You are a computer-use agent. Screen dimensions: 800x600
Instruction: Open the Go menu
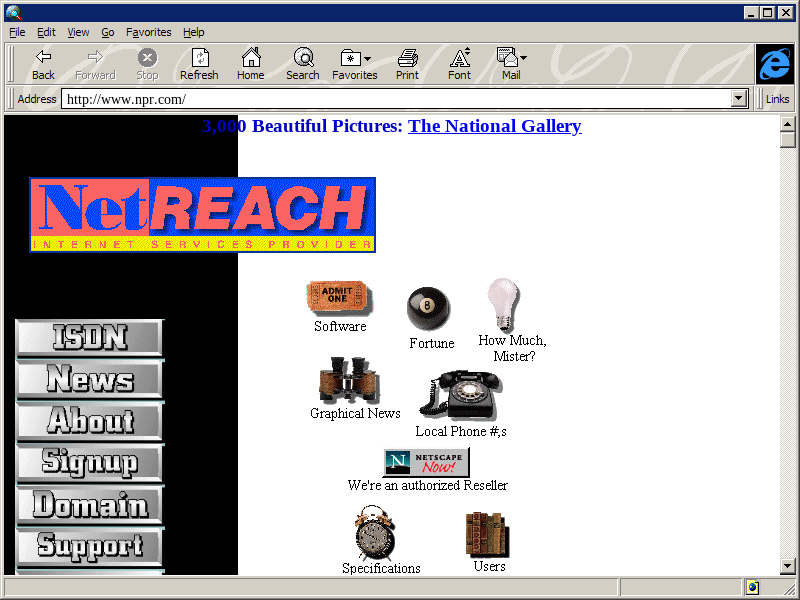point(107,32)
